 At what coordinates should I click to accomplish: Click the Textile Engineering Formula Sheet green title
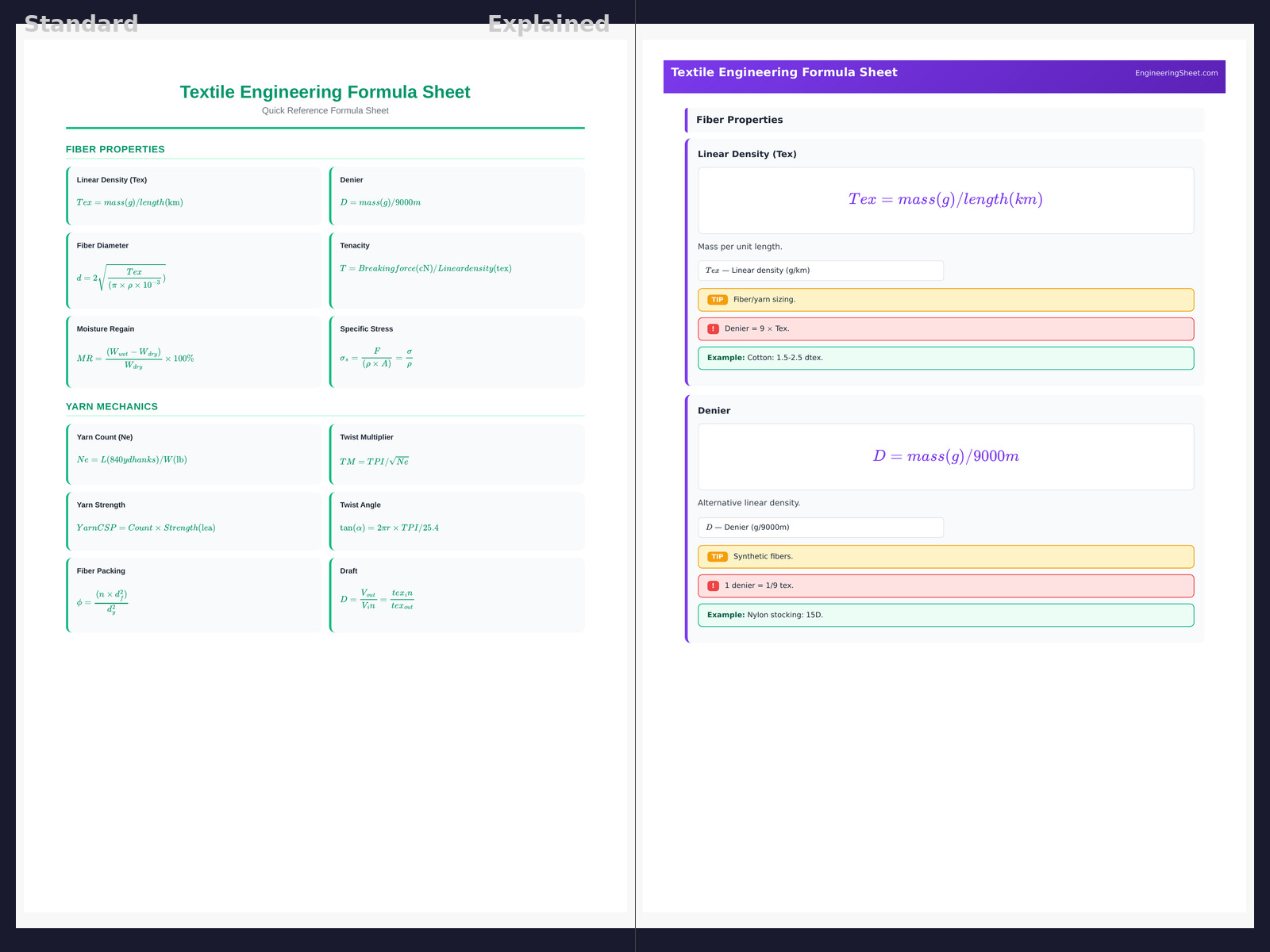point(325,92)
